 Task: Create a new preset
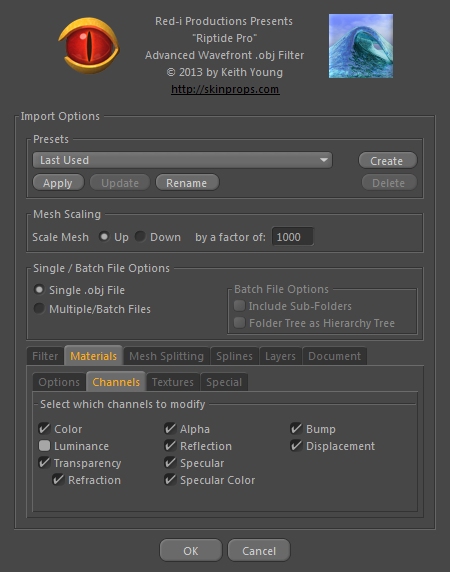pyautogui.click(x=387, y=161)
